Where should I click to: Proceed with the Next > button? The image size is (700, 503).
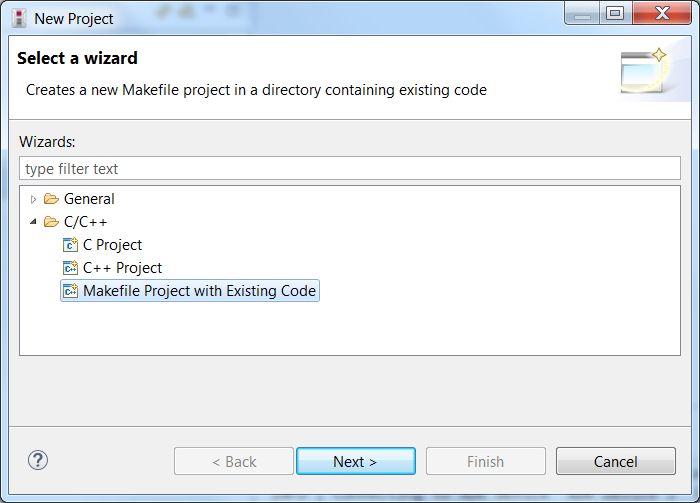[x=356, y=461]
